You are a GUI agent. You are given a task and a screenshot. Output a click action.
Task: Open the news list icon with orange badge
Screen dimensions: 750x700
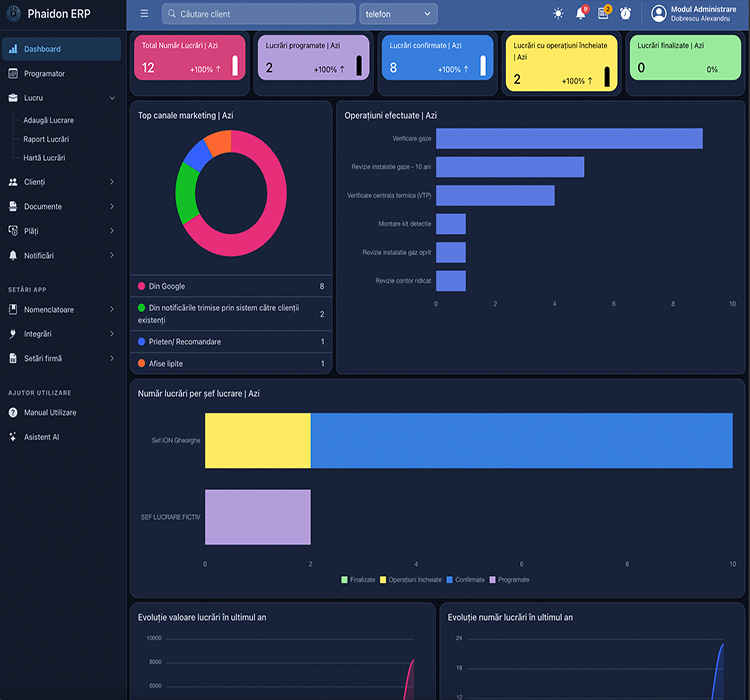point(604,12)
